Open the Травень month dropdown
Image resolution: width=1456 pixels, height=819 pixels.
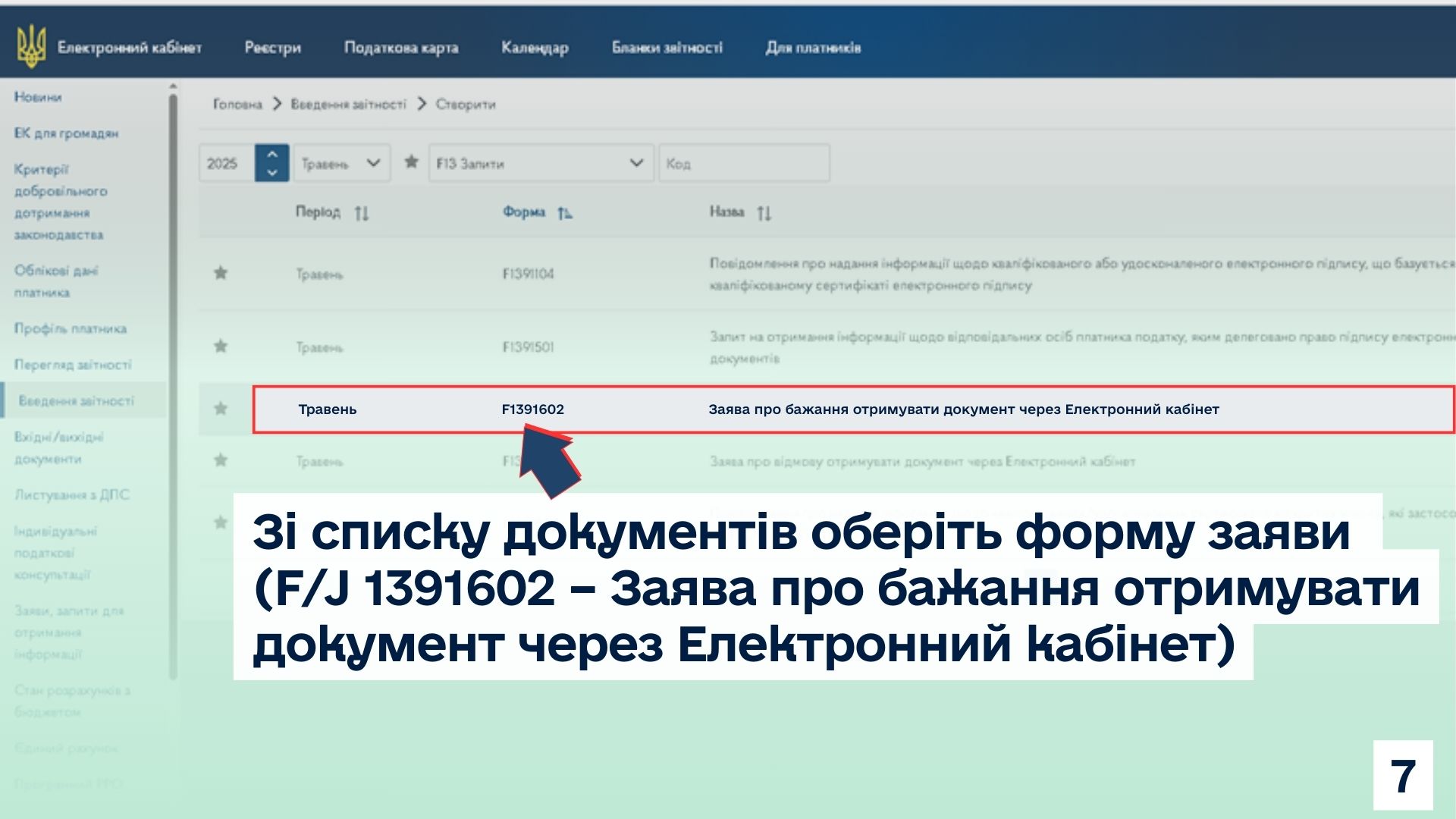click(x=341, y=163)
